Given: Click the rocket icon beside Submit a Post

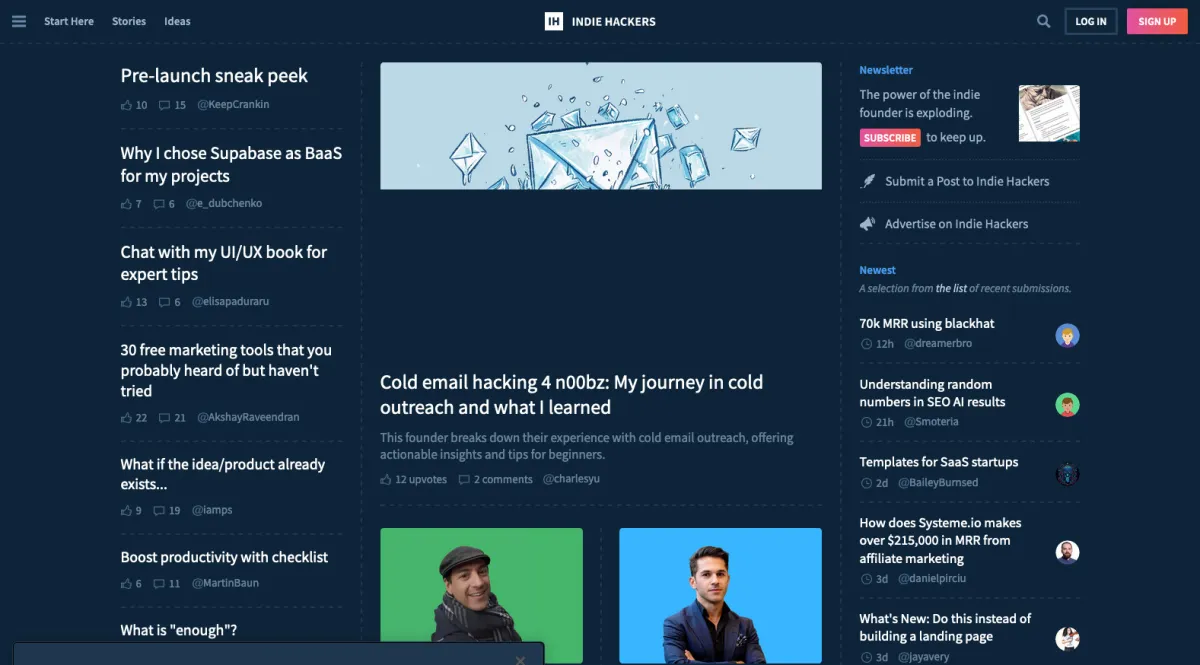Looking at the screenshot, I should (x=868, y=181).
